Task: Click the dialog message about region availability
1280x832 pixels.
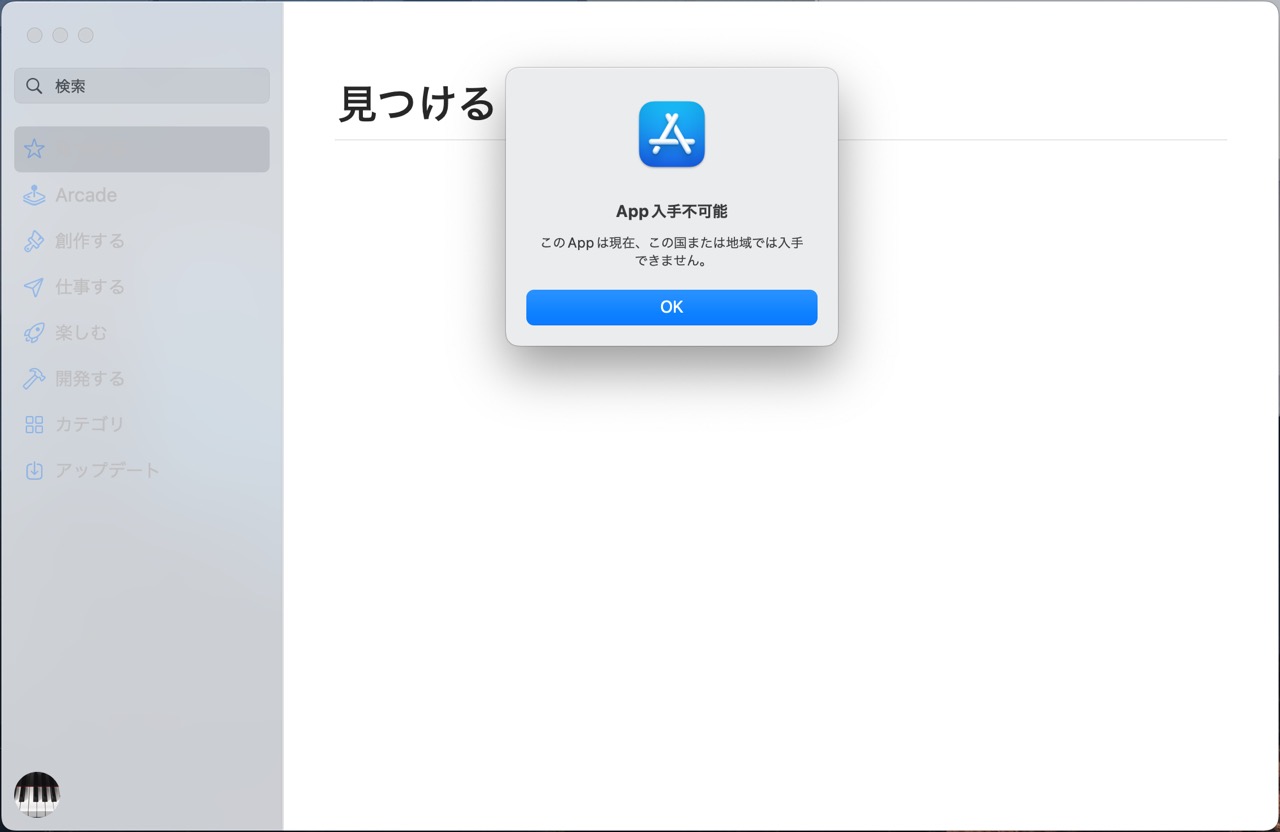Action: pyautogui.click(x=672, y=252)
